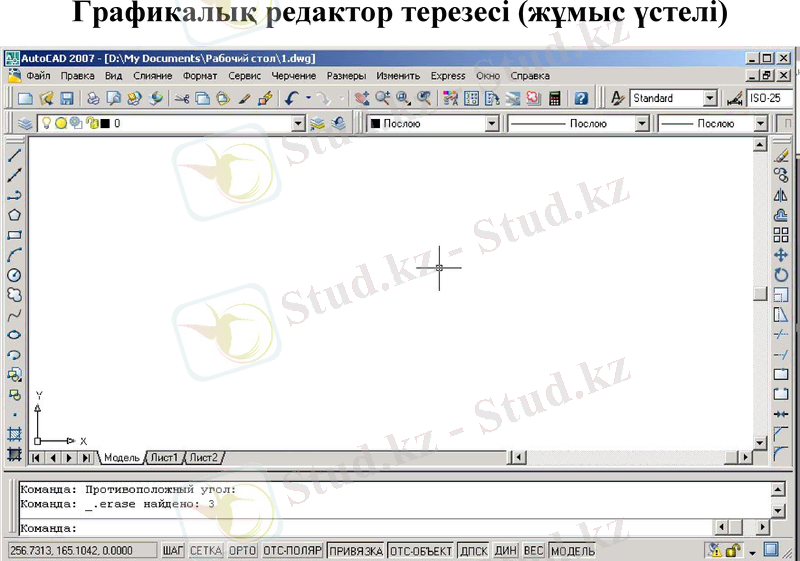Click the drawing area vertical scrollbar thumb
This screenshot has height=561, width=800.
pos(760,294)
